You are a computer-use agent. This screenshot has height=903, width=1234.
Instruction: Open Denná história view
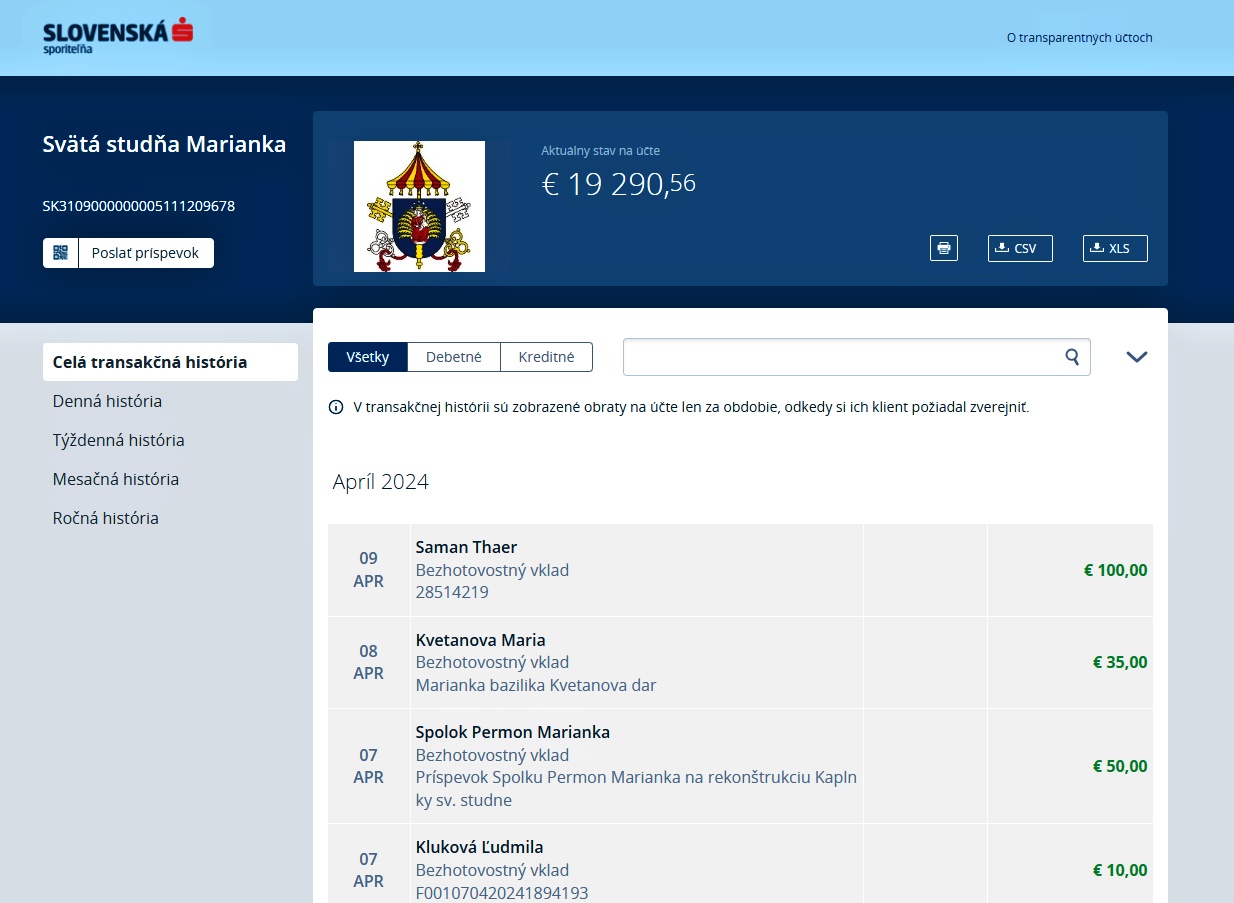pos(107,401)
